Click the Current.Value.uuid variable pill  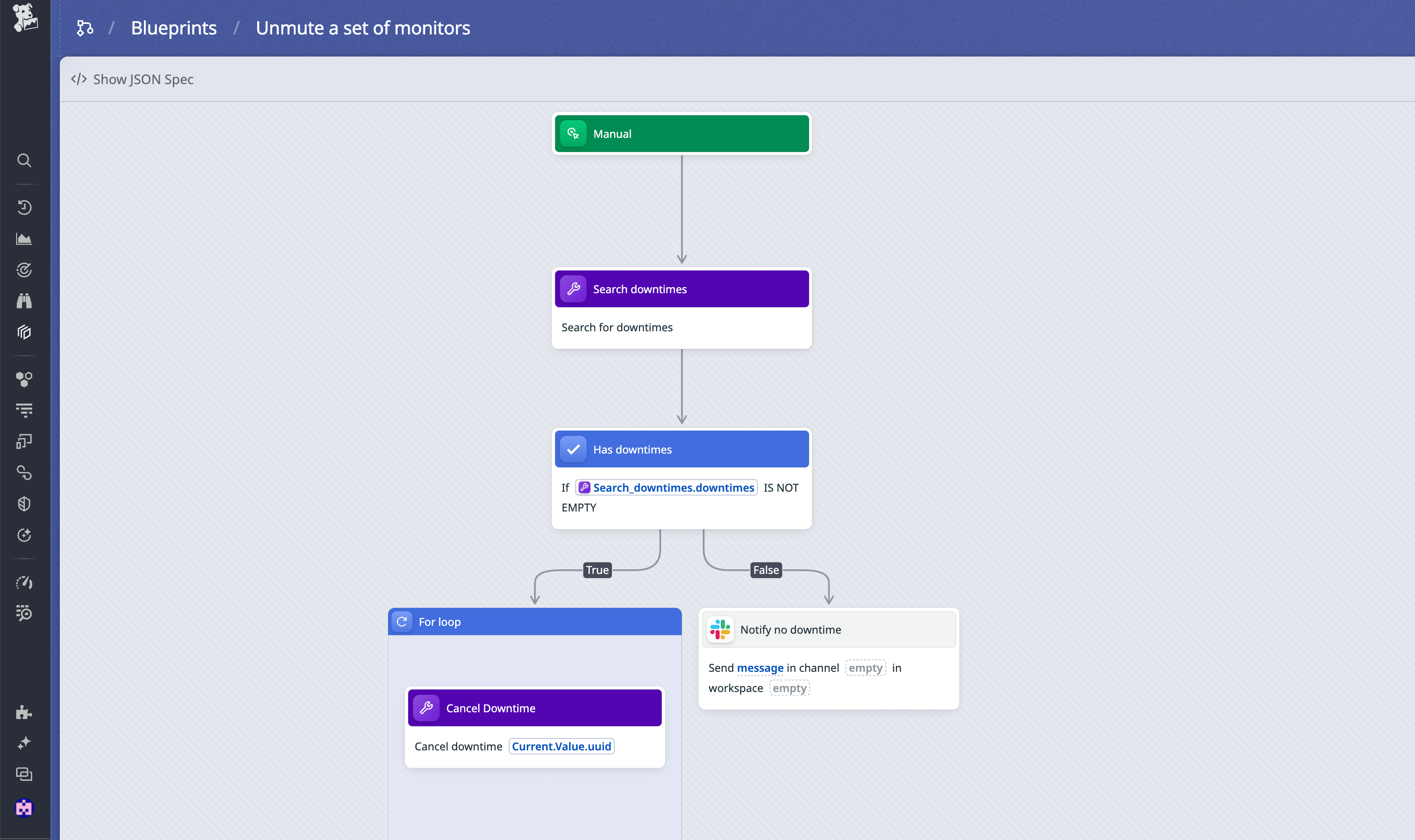(x=561, y=747)
